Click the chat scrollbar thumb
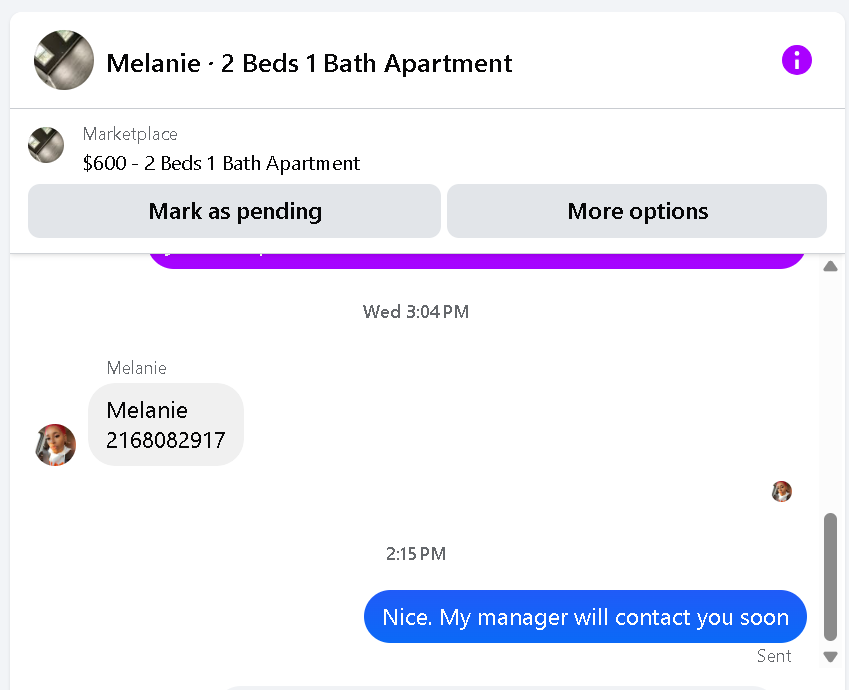The height and width of the screenshot is (690, 849). [830, 575]
